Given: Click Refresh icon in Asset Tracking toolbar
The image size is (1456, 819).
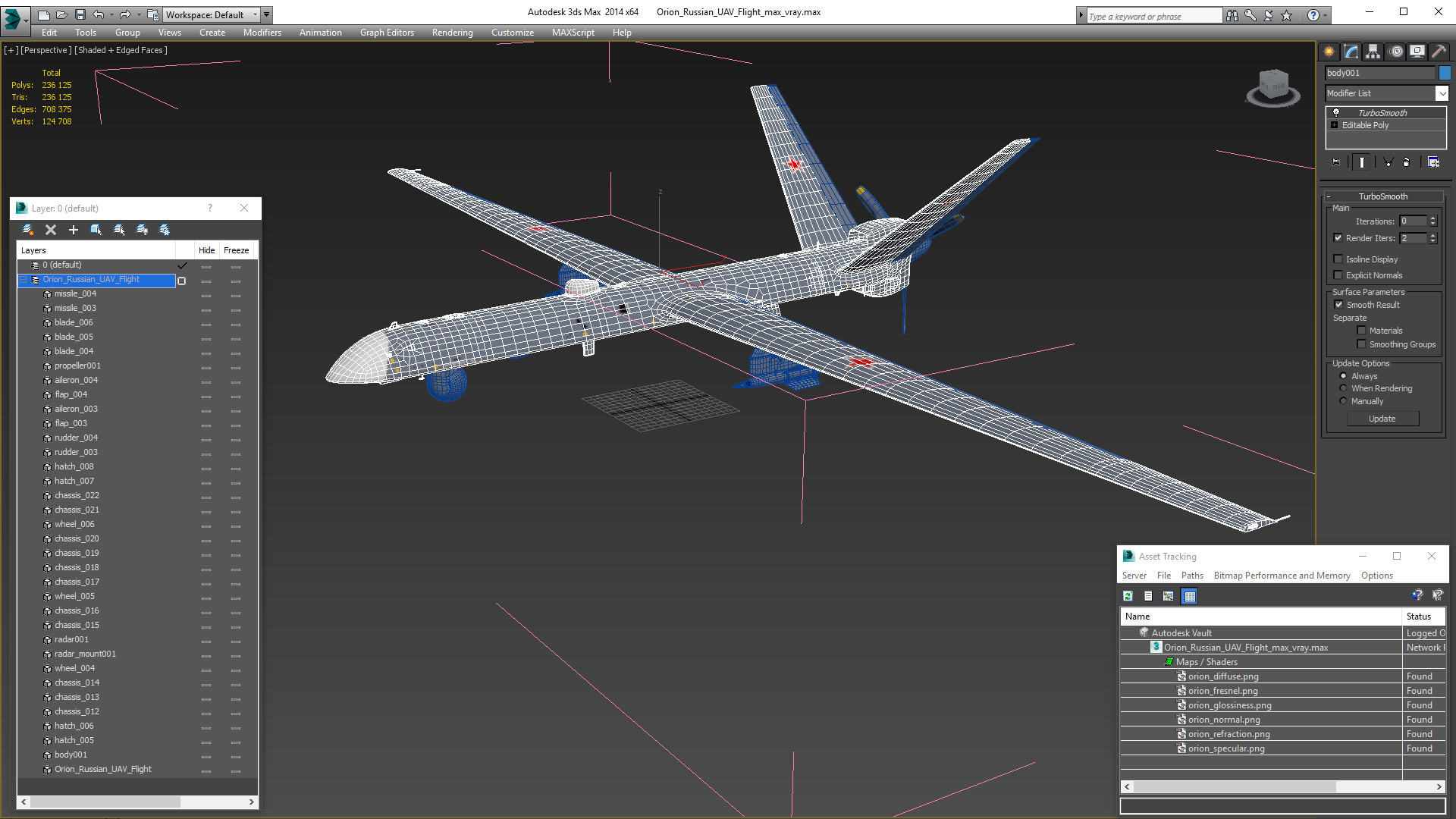Looking at the screenshot, I should point(1128,596).
